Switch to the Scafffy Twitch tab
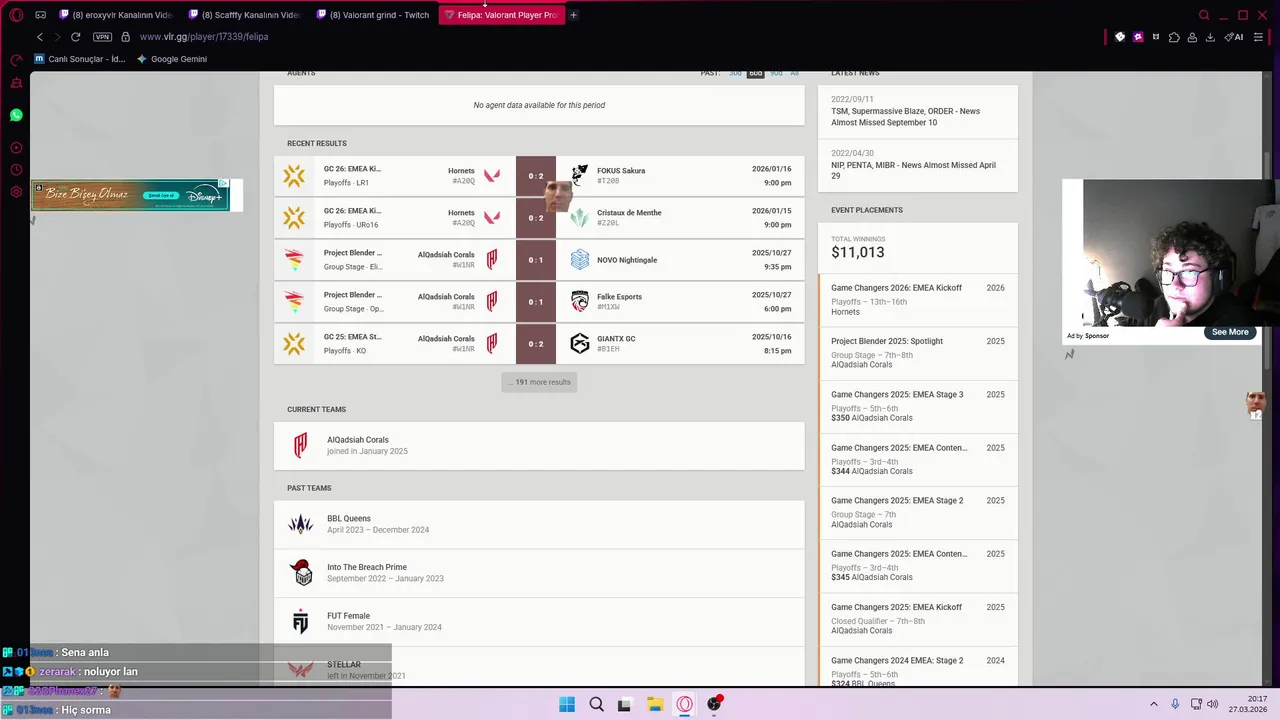Image resolution: width=1280 pixels, height=720 pixels. click(x=244, y=15)
